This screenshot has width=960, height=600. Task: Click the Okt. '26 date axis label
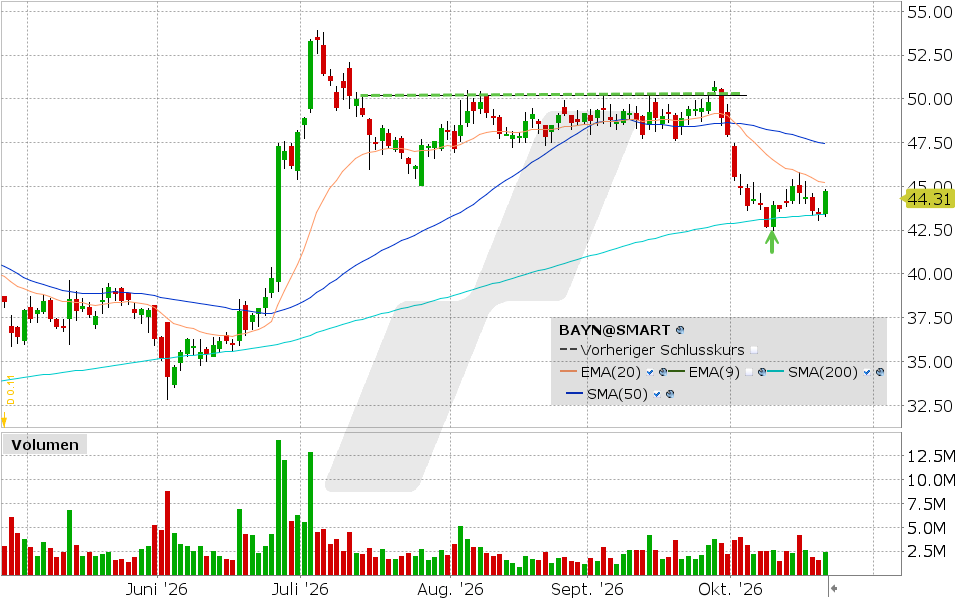pos(730,590)
